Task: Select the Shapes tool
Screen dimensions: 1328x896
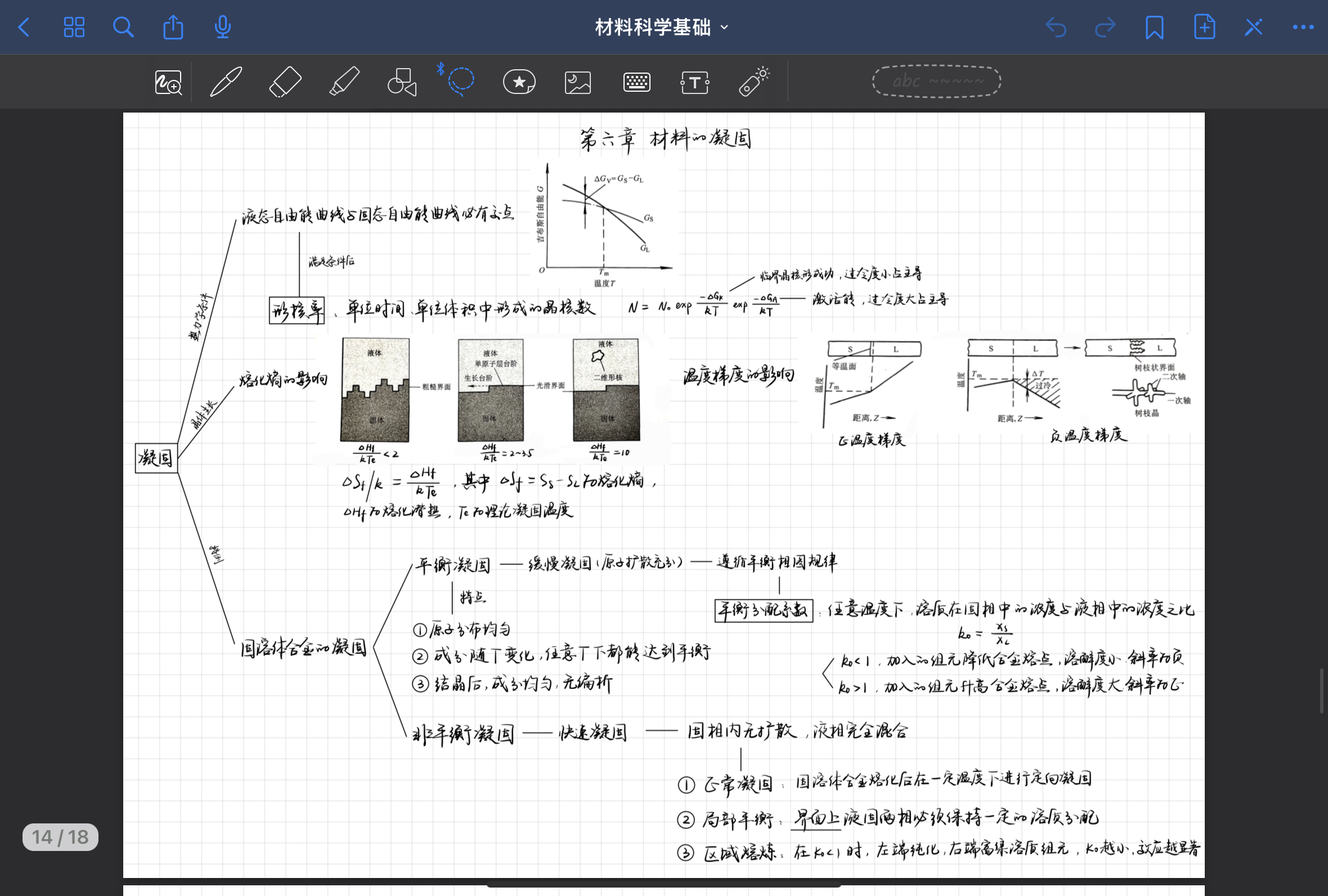Action: [x=402, y=82]
